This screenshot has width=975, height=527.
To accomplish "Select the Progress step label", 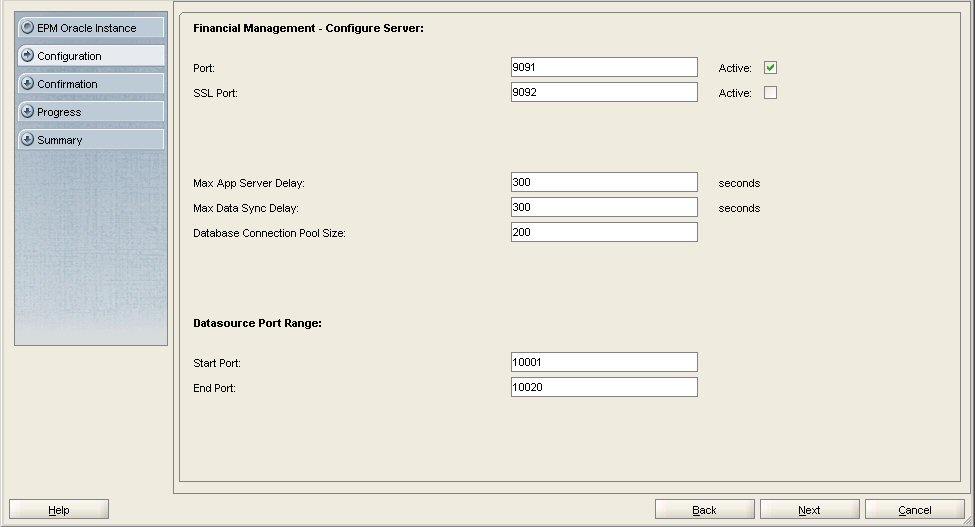I will click(x=59, y=112).
